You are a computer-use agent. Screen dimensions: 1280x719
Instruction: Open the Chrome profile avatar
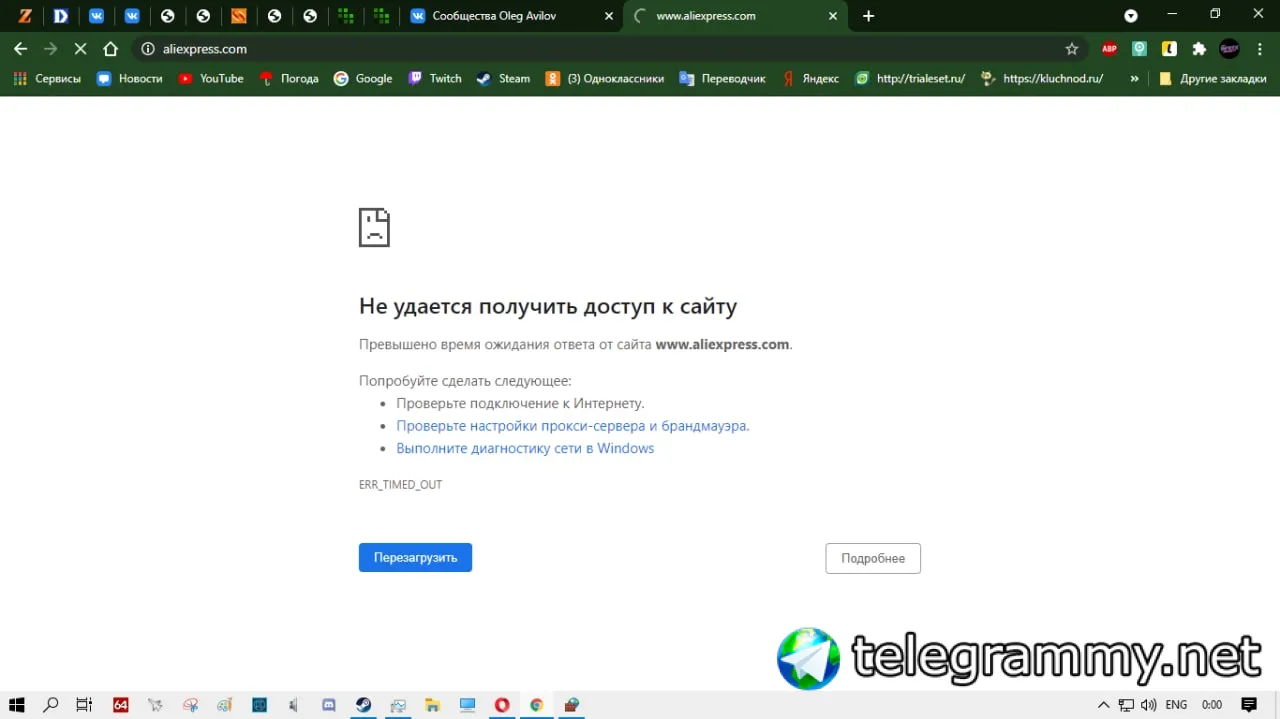(x=1229, y=48)
